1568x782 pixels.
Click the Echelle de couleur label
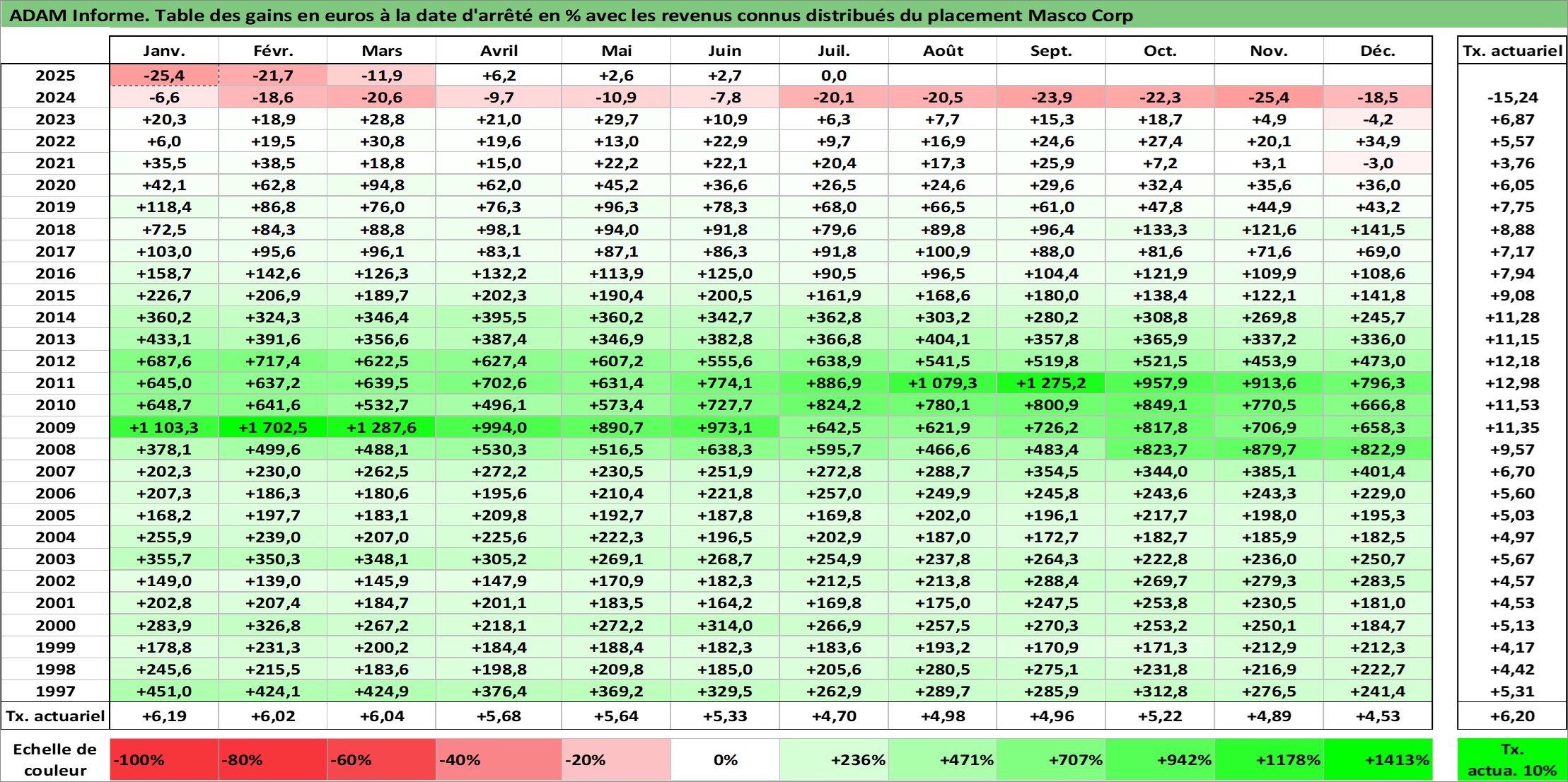[x=55, y=759]
